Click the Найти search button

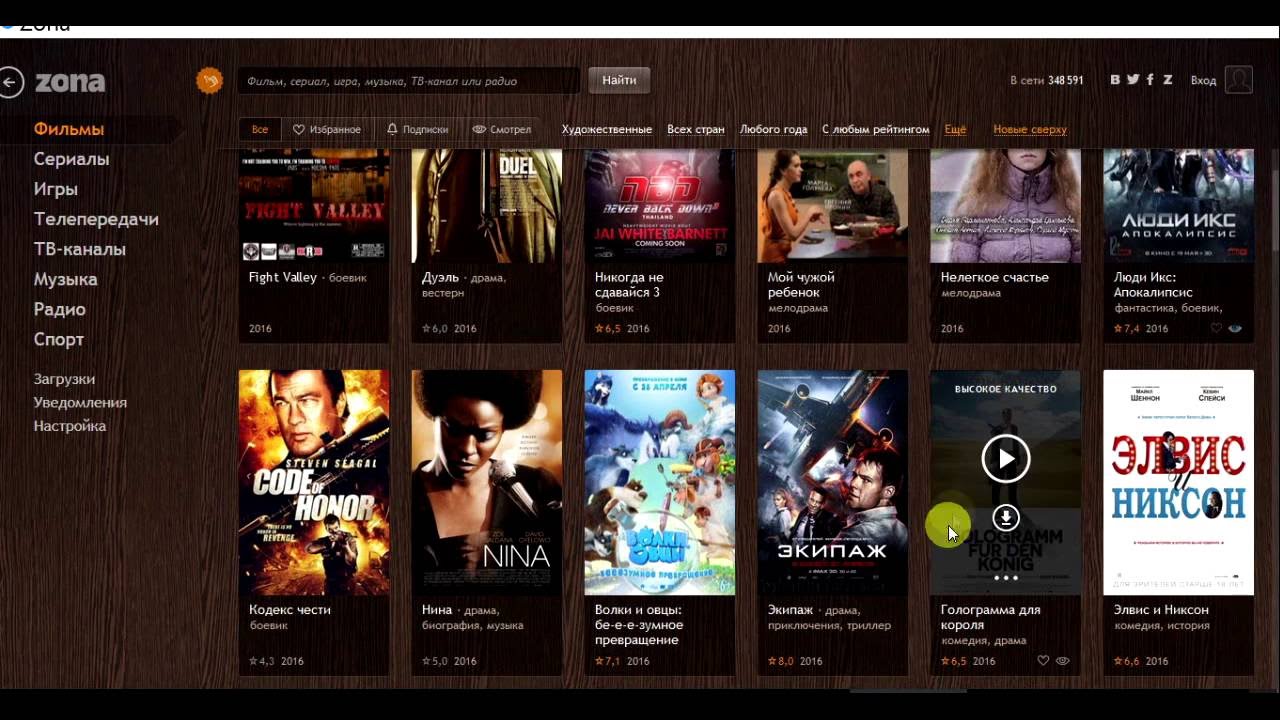tap(619, 81)
